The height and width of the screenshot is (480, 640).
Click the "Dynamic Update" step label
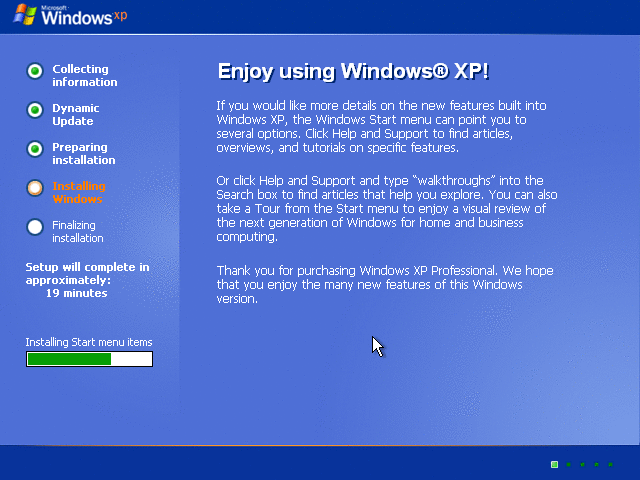pyautogui.click(x=76, y=115)
